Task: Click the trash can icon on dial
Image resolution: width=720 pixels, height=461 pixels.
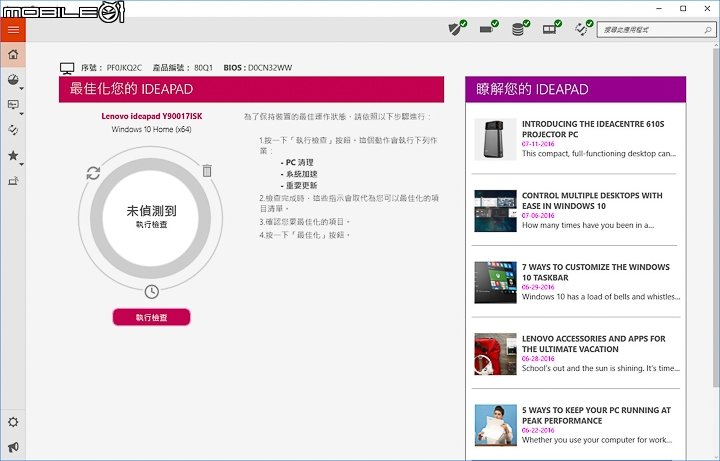Action: (207, 171)
